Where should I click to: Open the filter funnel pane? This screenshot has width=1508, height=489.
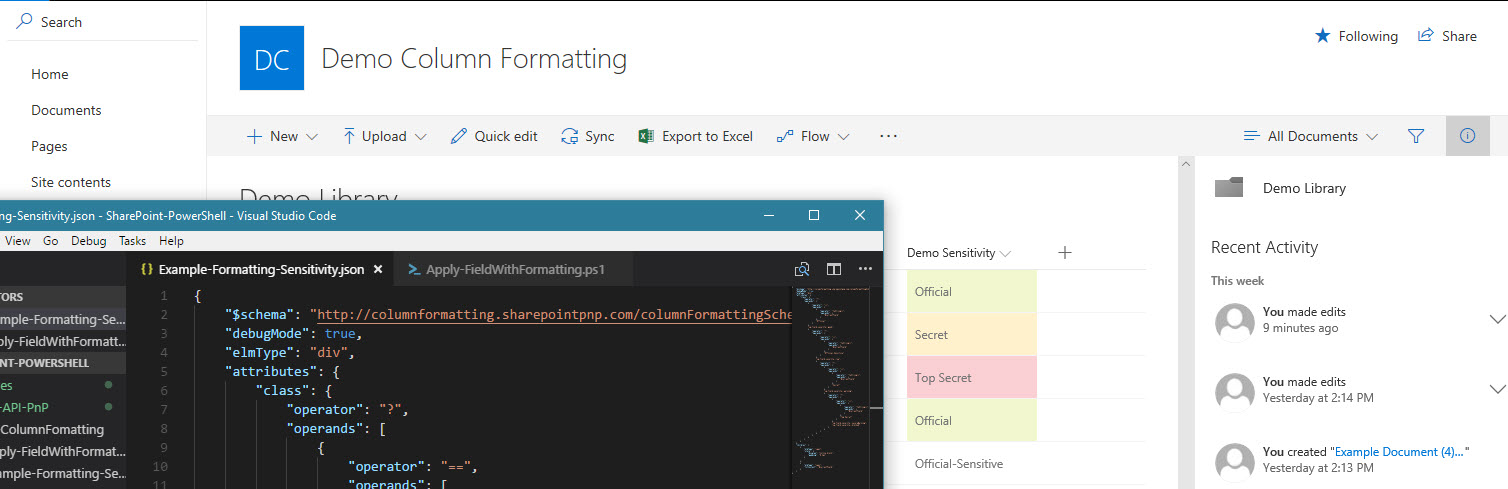pos(1416,136)
